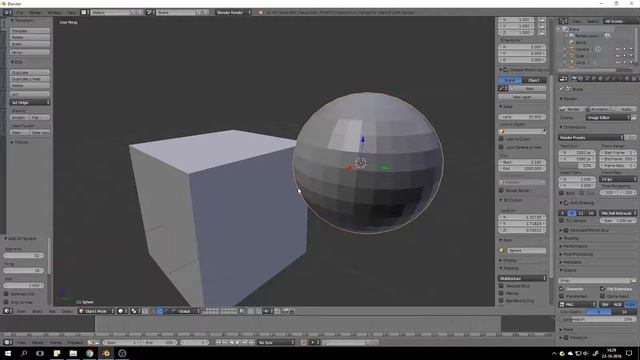
Task: Open the screen layout Default selector
Action: click(x=110, y=13)
